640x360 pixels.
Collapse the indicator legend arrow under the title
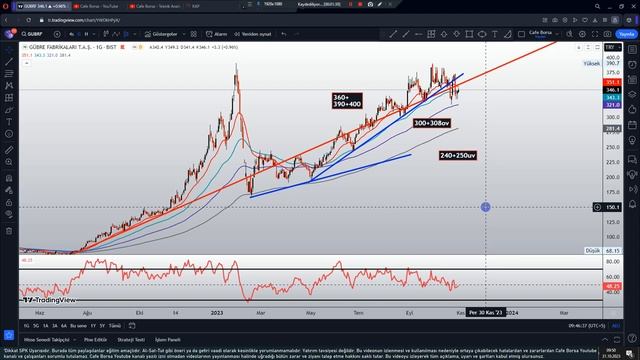click(x=27, y=63)
